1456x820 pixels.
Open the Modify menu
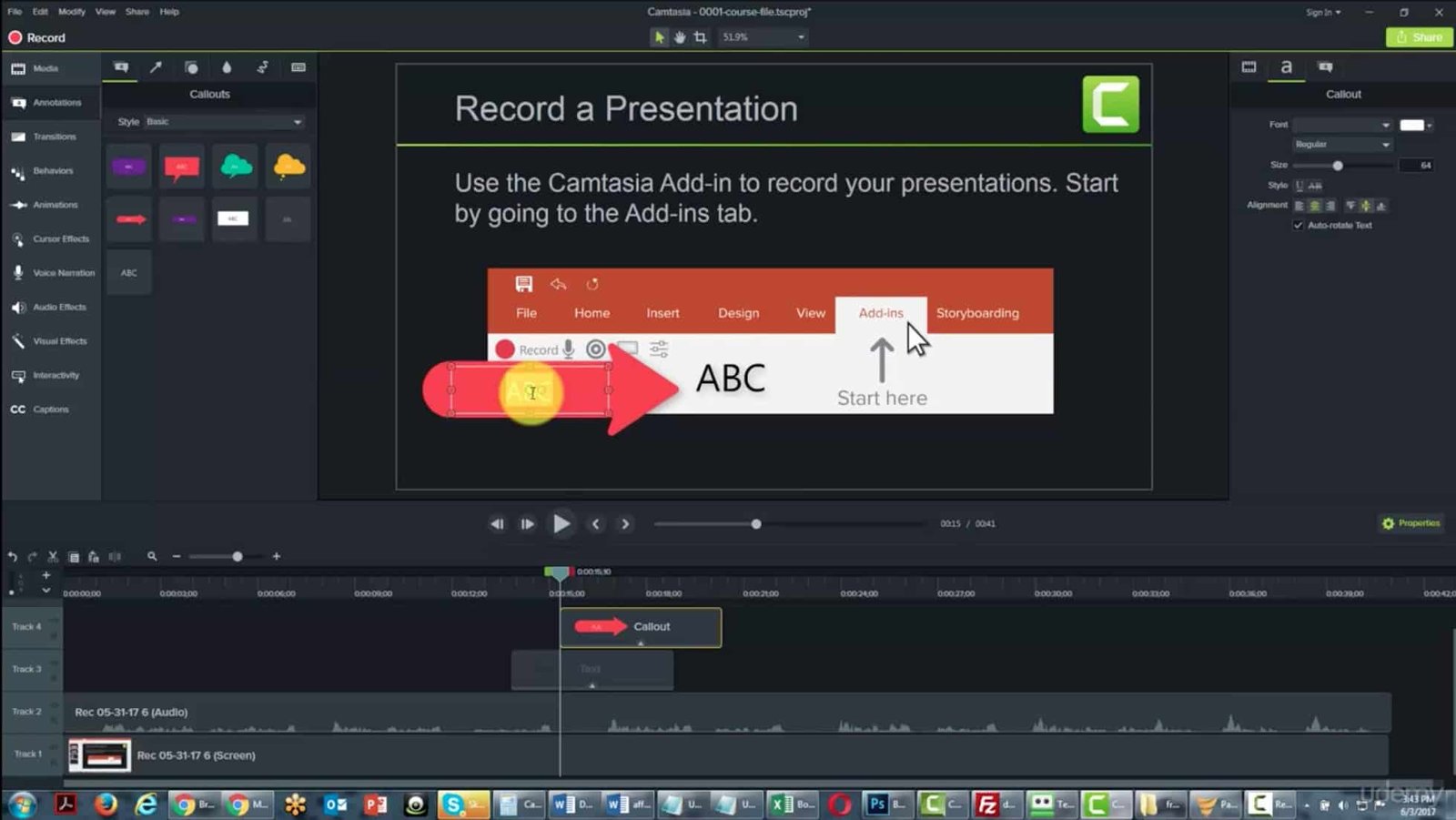(72, 12)
